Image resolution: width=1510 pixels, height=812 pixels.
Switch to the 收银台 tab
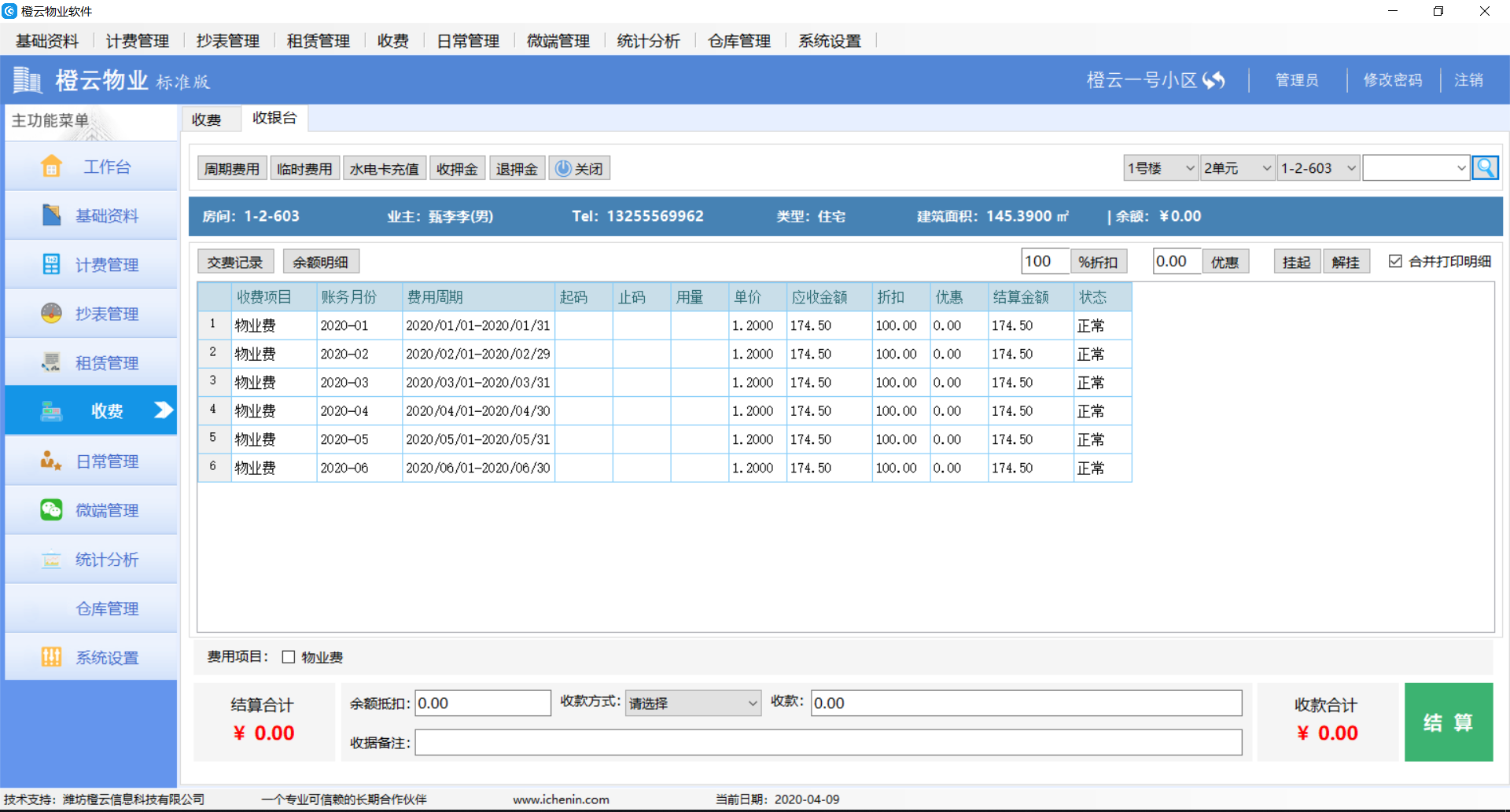click(274, 118)
